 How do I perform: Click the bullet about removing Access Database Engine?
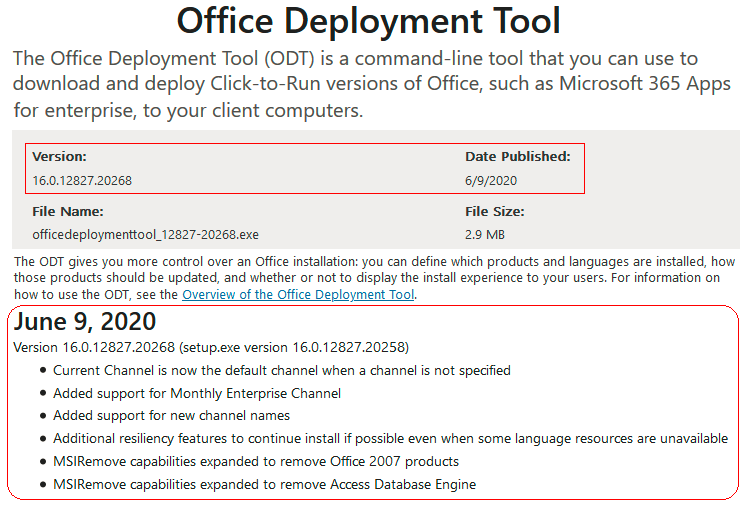[x=265, y=485]
